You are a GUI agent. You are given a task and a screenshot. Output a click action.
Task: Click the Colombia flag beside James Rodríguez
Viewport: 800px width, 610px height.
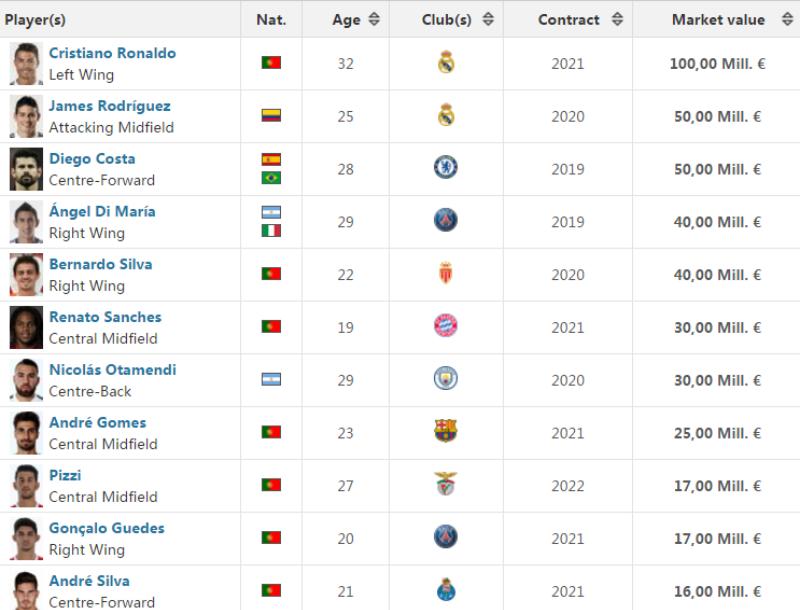tap(271, 116)
